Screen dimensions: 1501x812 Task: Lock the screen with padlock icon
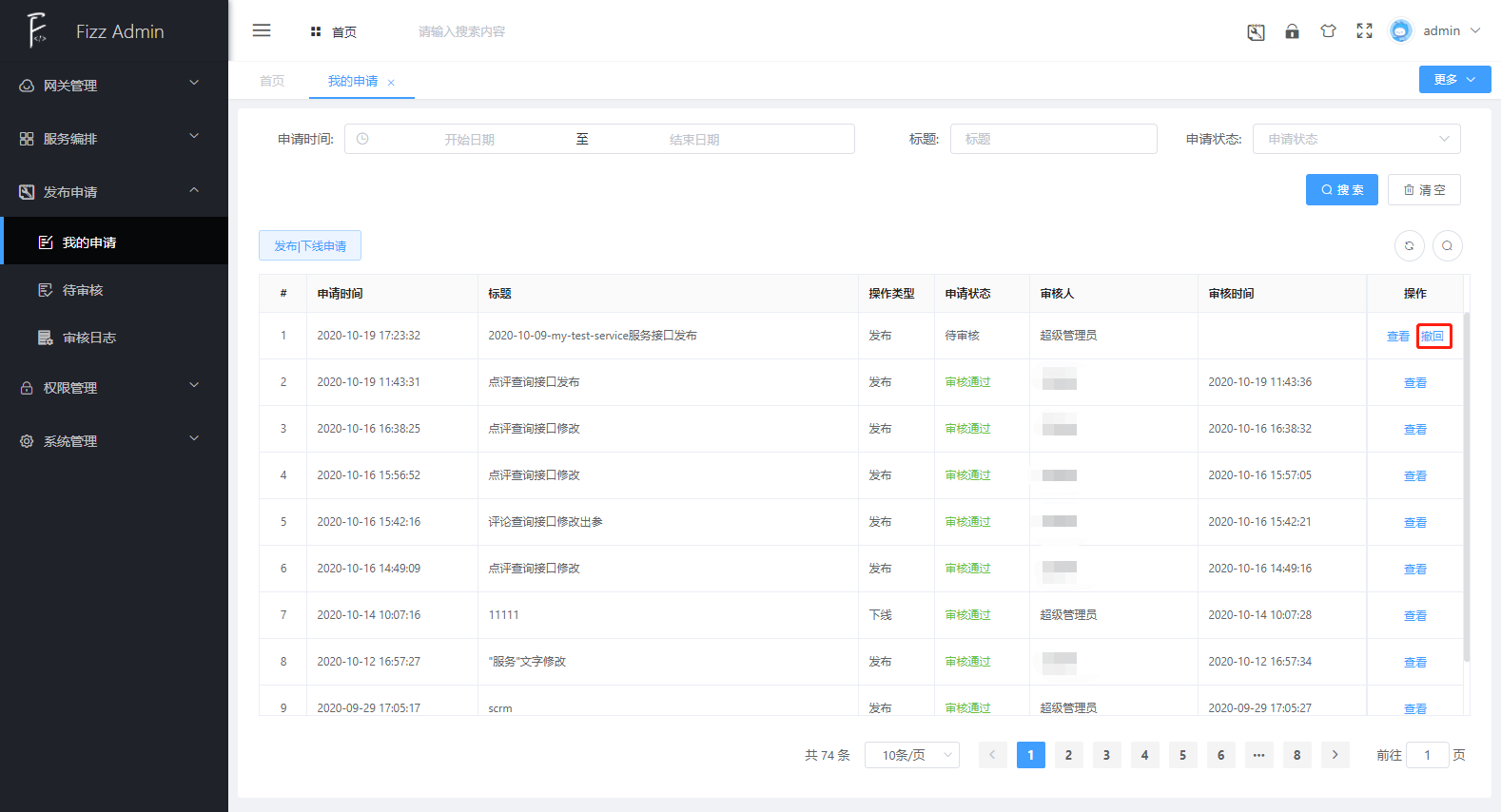(1292, 31)
